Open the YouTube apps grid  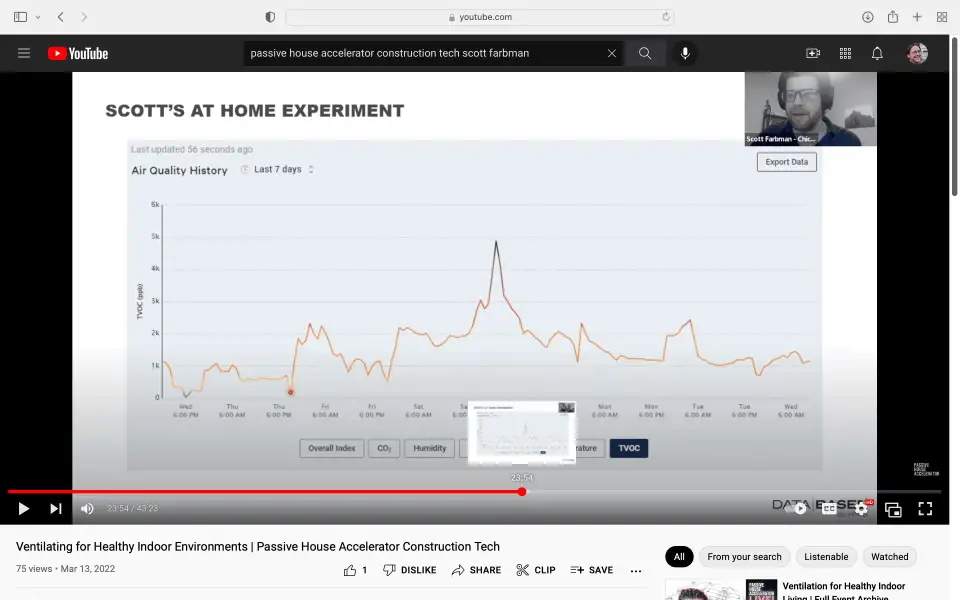pos(845,53)
